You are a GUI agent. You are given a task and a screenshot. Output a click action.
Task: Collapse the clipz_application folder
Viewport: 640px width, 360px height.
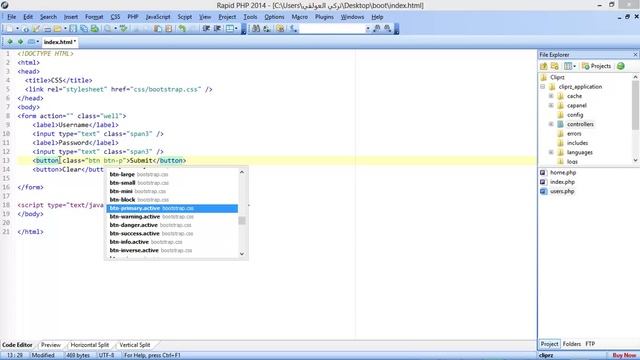pos(542,87)
